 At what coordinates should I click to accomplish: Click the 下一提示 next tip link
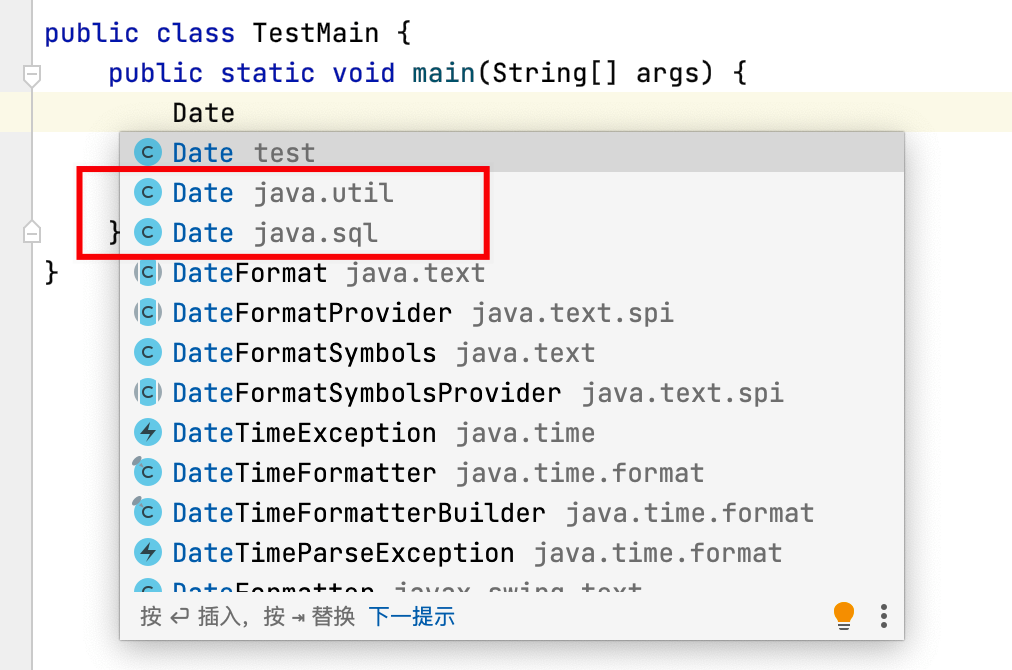(411, 616)
